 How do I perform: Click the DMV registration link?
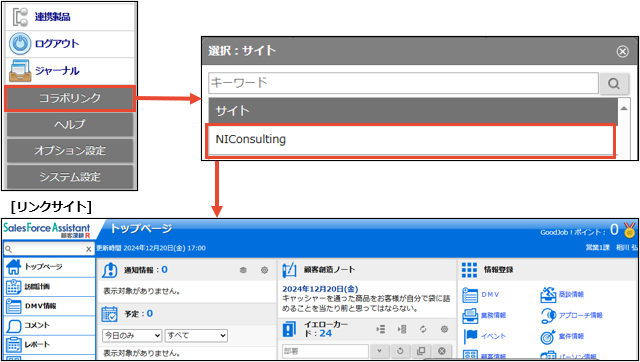pyautogui.click(x=490, y=295)
